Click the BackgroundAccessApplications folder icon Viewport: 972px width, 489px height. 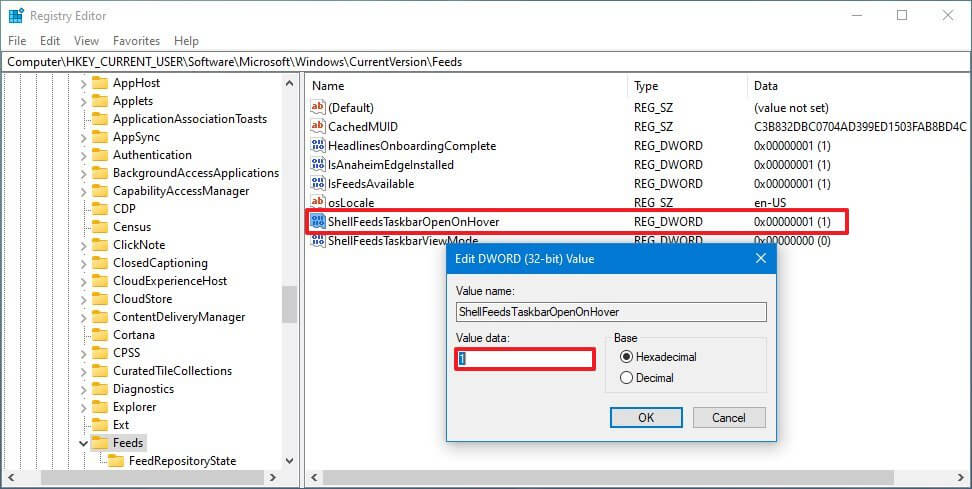[100, 172]
